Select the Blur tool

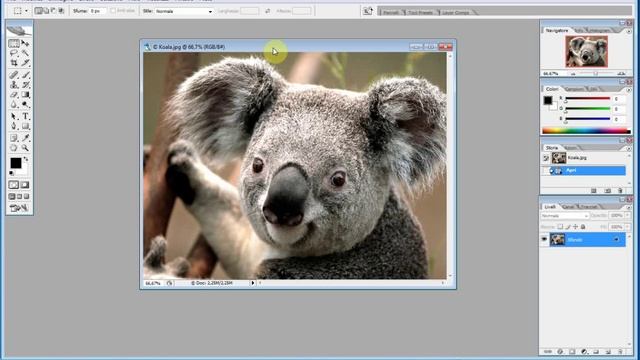coord(14,104)
